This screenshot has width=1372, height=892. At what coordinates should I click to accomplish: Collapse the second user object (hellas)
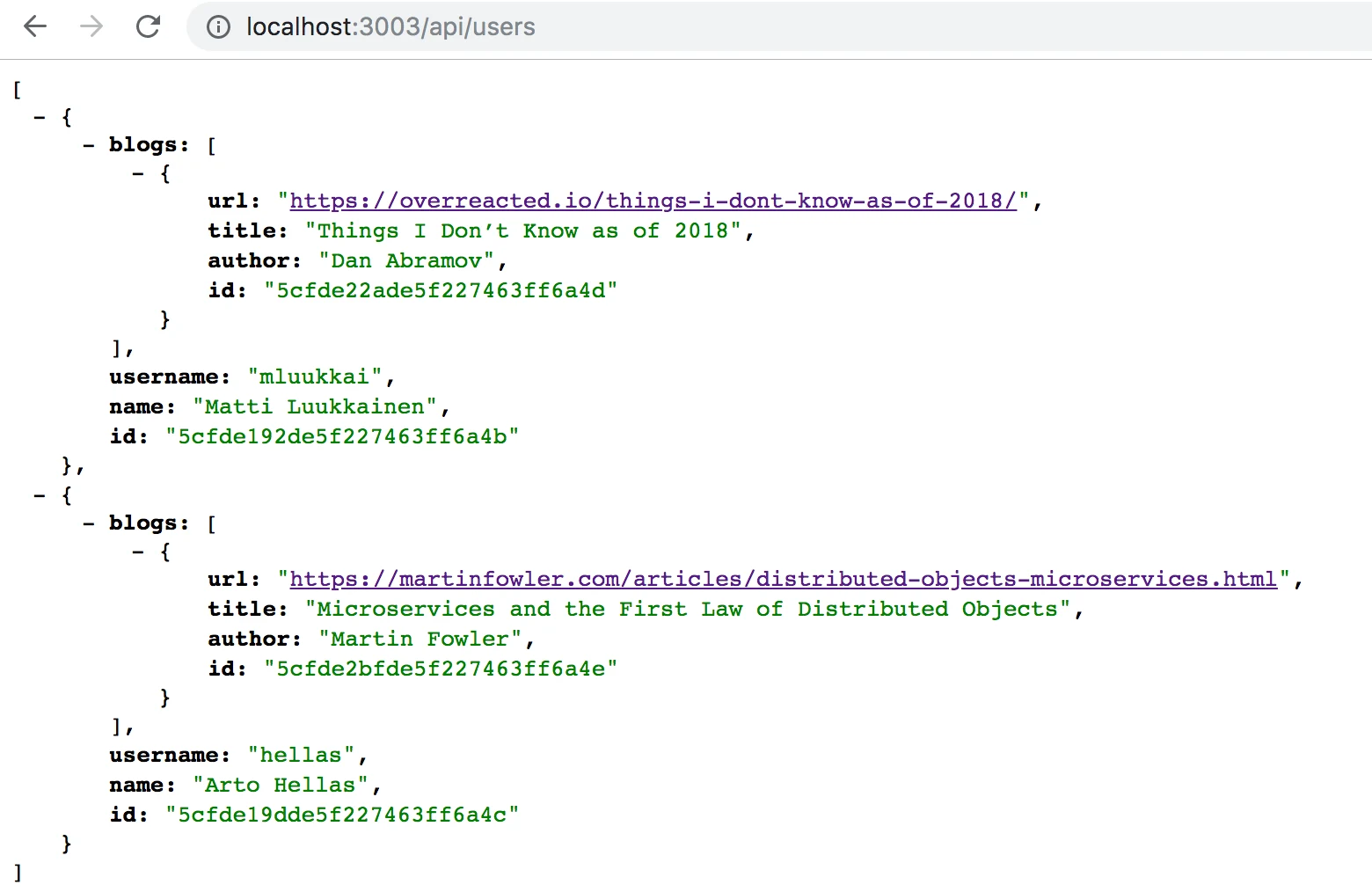click(x=40, y=495)
